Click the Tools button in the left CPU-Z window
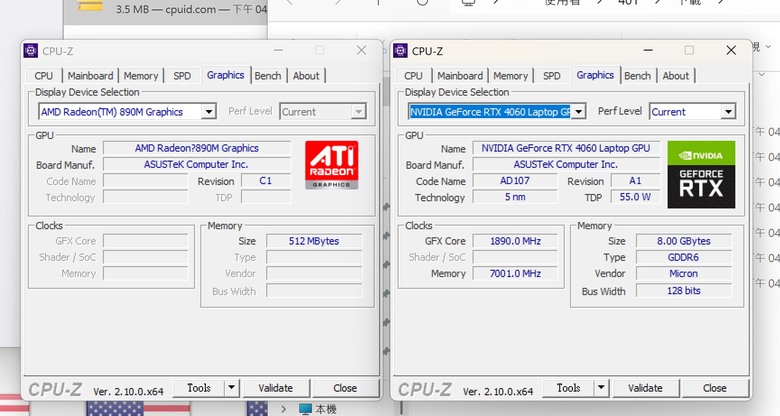Image resolution: width=780 pixels, height=416 pixels. [x=199, y=388]
